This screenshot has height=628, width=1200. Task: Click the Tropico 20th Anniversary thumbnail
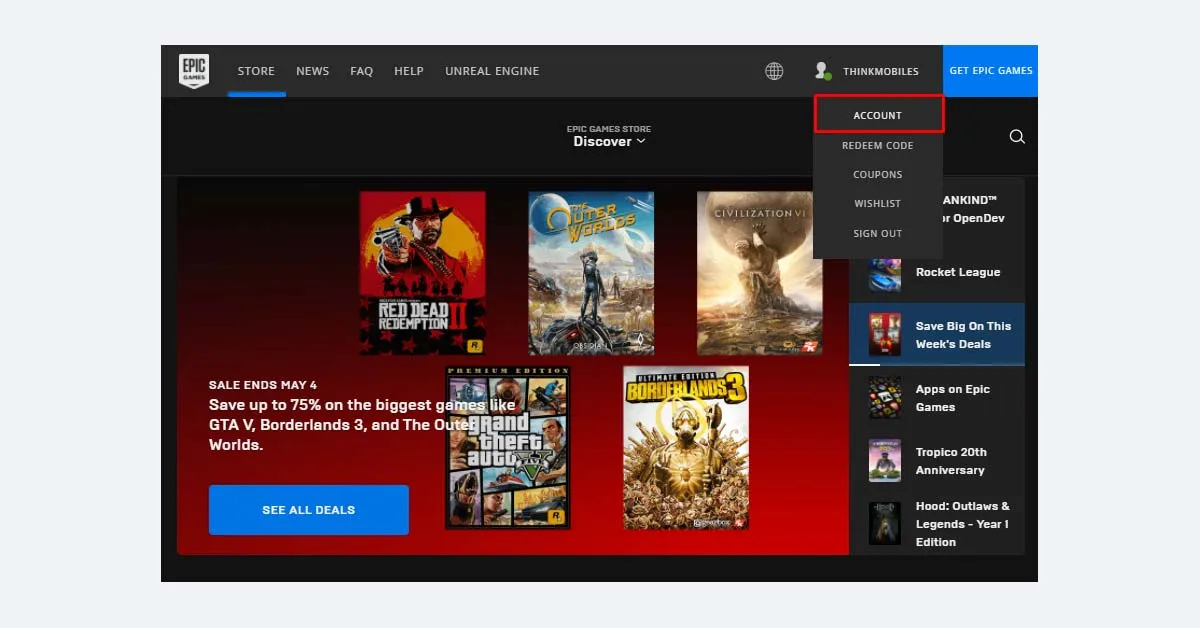884,461
